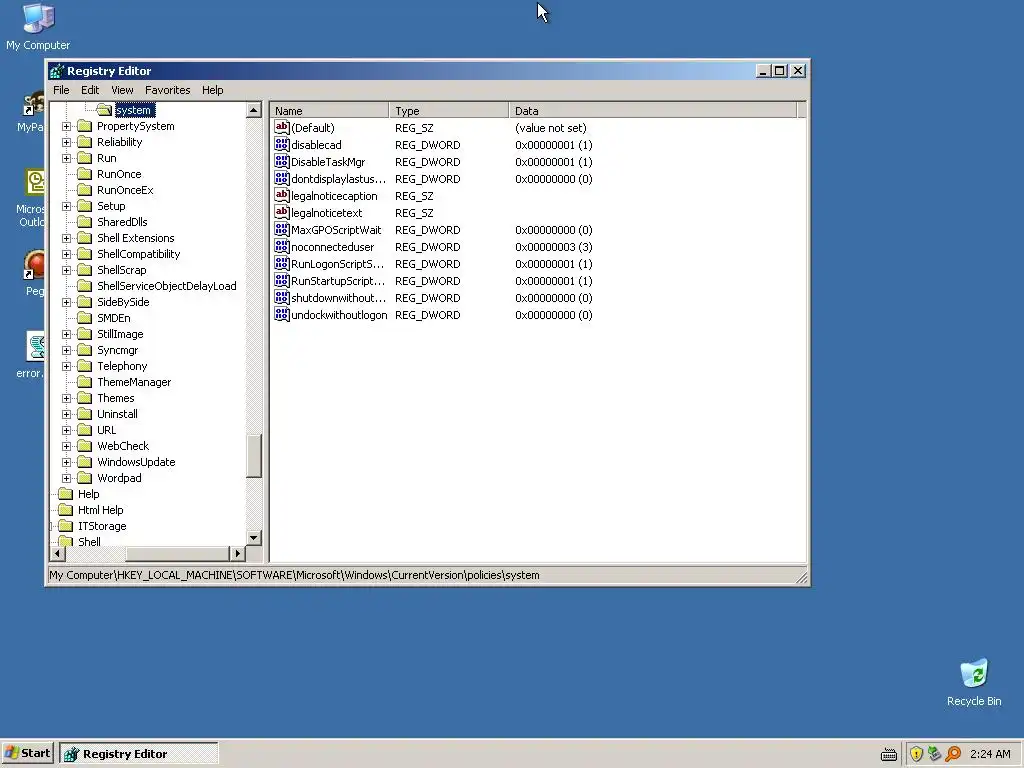Open the View menu
The image size is (1024, 768).
122,90
